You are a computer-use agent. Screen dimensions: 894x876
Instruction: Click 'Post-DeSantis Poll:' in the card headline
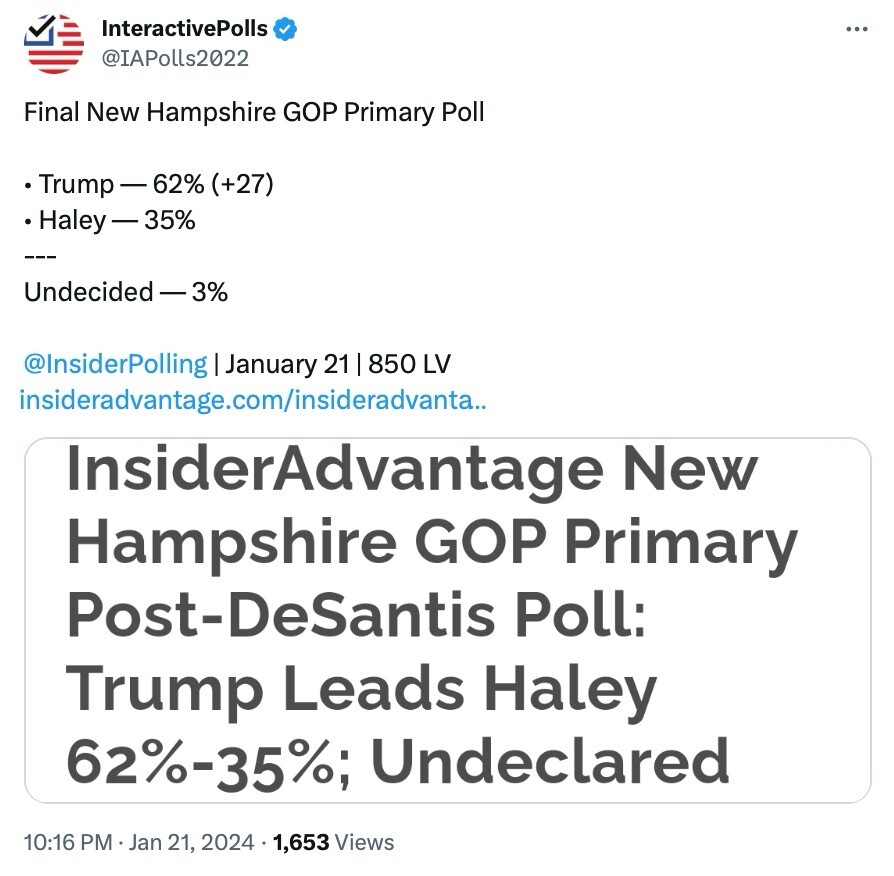click(356, 615)
